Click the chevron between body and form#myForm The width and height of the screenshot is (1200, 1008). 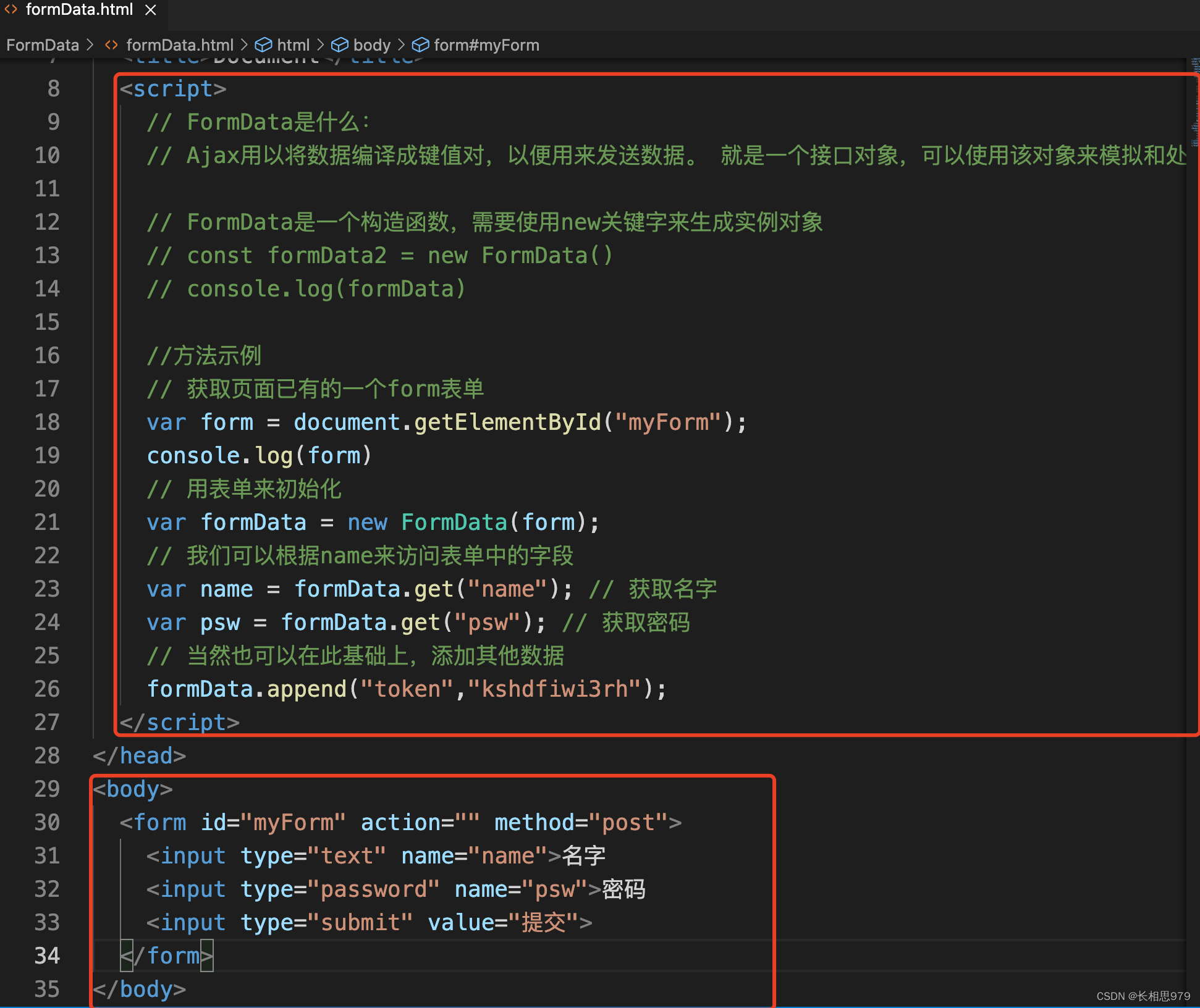pyautogui.click(x=401, y=45)
